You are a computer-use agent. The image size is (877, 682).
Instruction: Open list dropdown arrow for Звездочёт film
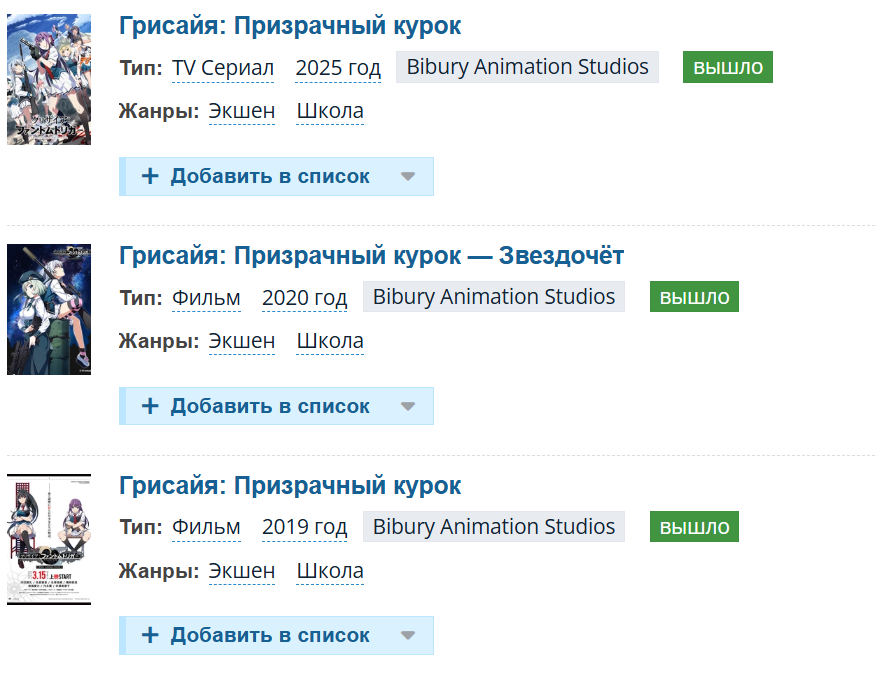tap(407, 407)
